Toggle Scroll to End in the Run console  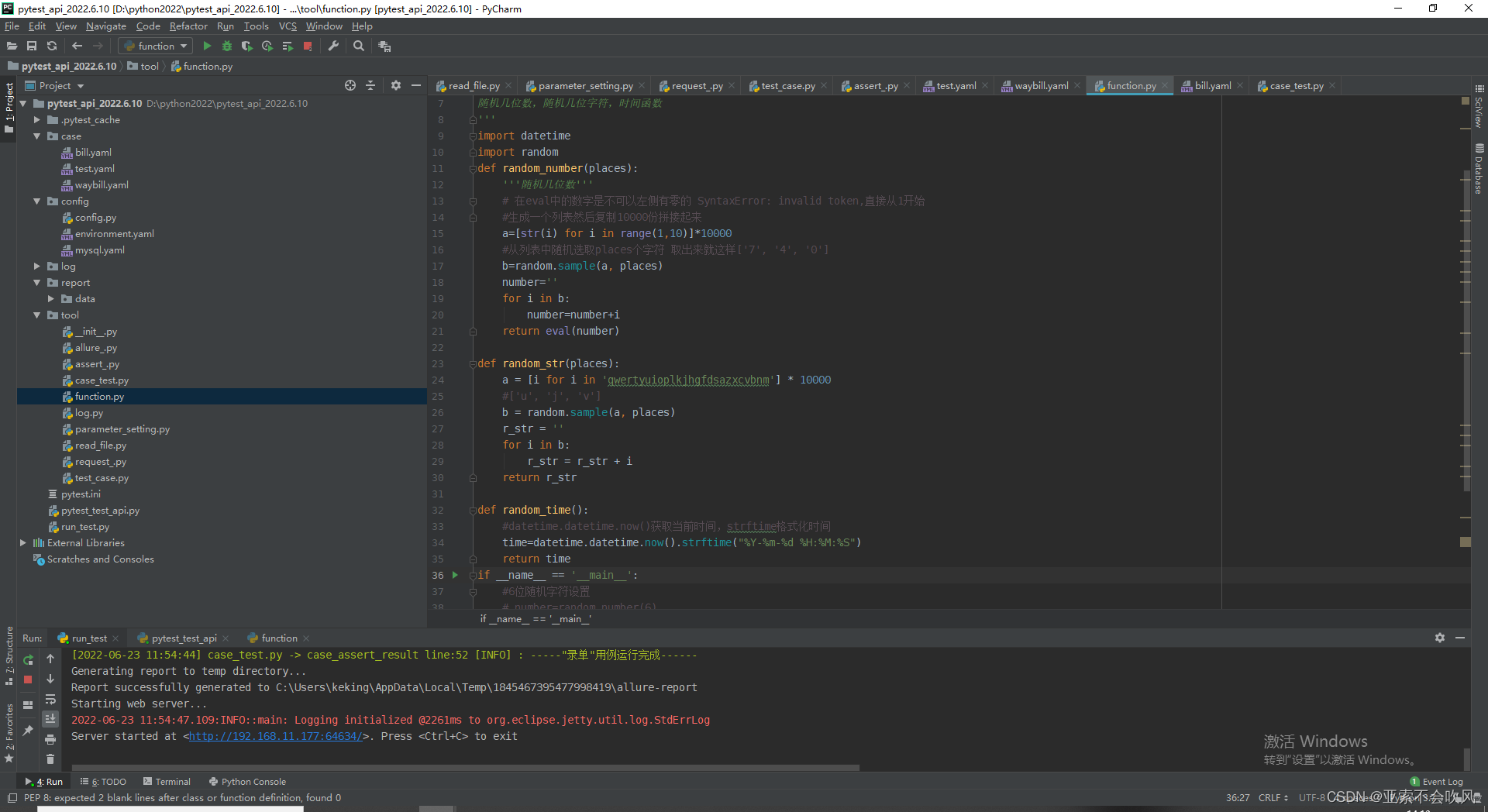(x=50, y=719)
